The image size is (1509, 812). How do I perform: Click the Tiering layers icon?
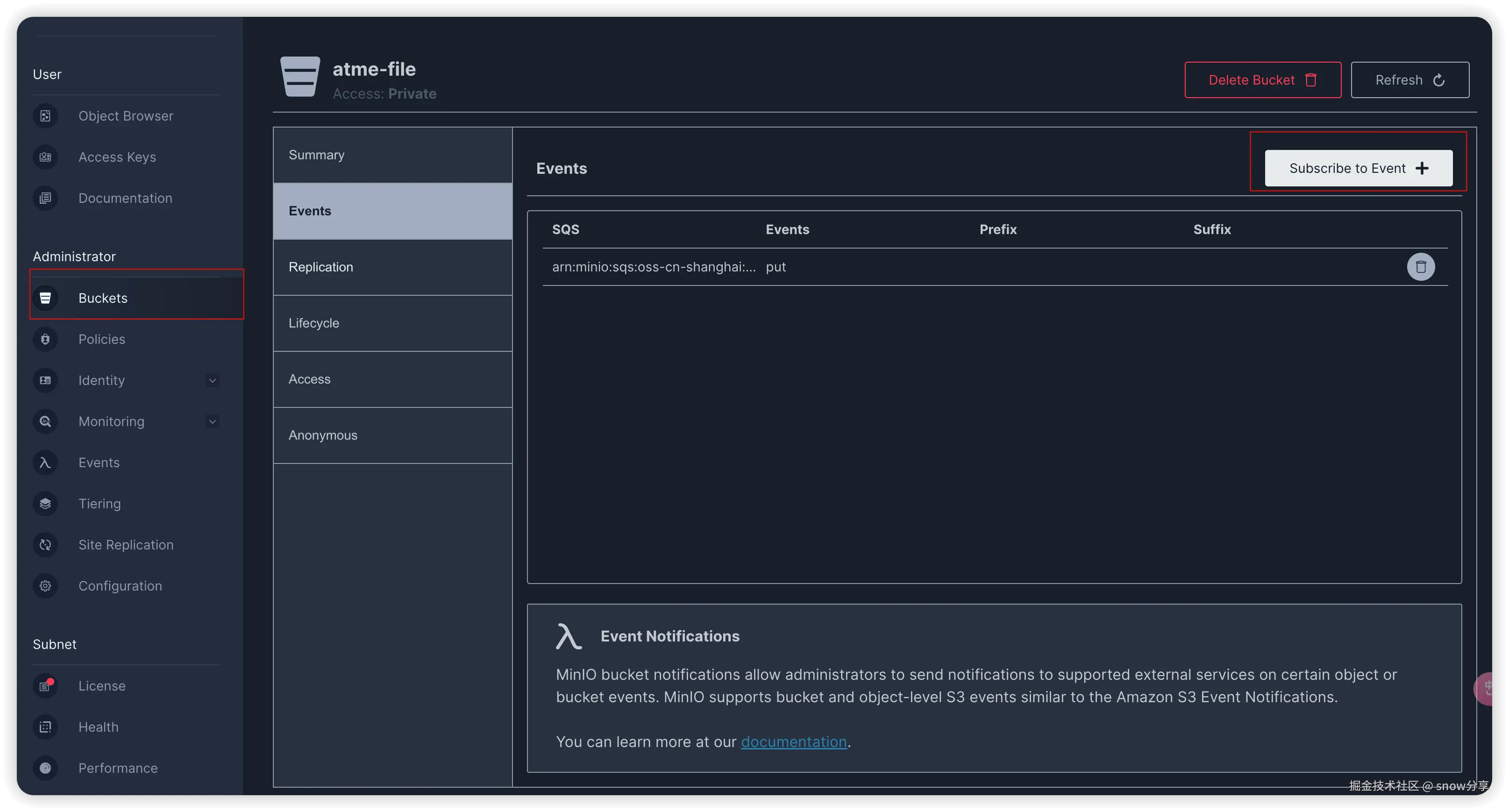coord(45,504)
